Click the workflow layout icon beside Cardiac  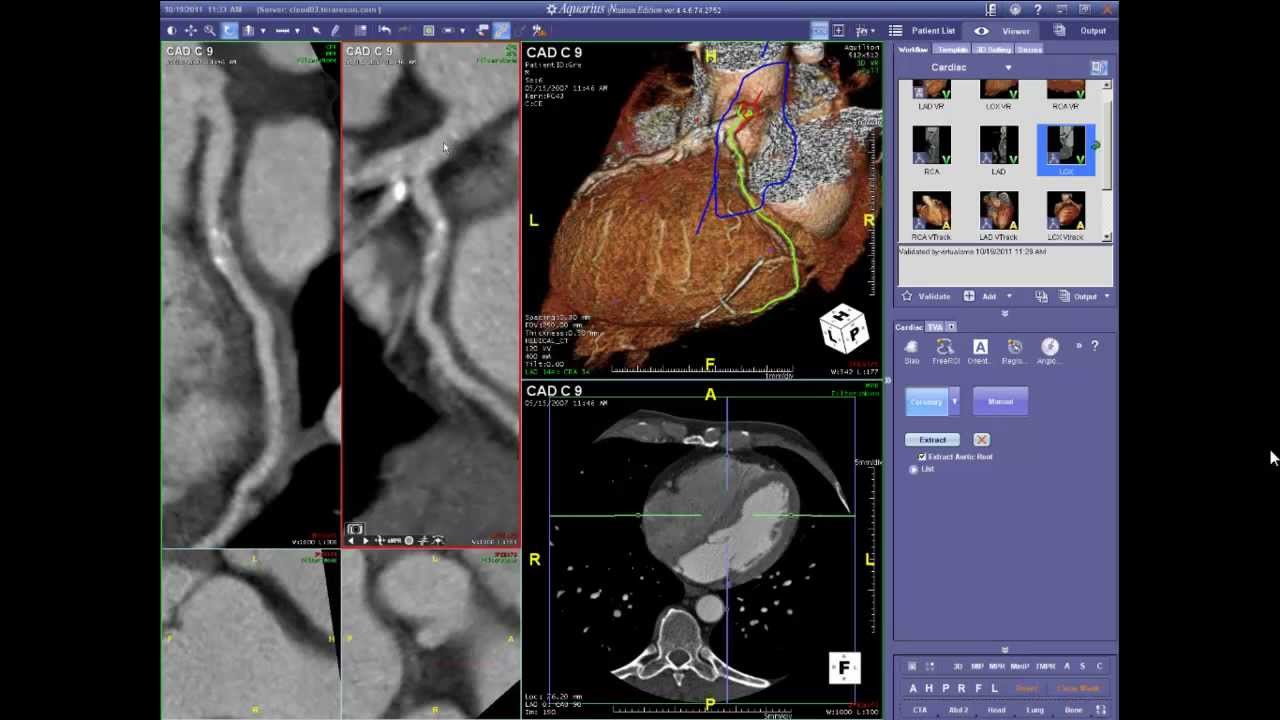coord(1099,67)
